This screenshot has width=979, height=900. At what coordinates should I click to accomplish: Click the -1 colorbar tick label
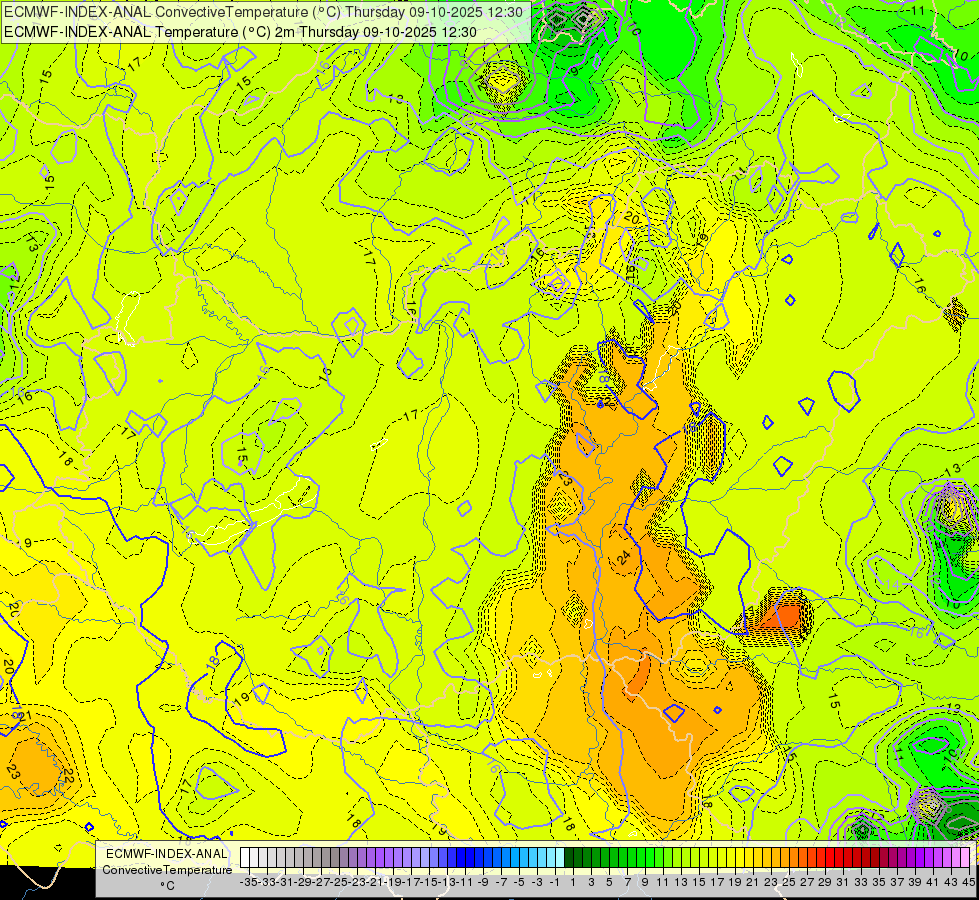pyautogui.click(x=555, y=882)
